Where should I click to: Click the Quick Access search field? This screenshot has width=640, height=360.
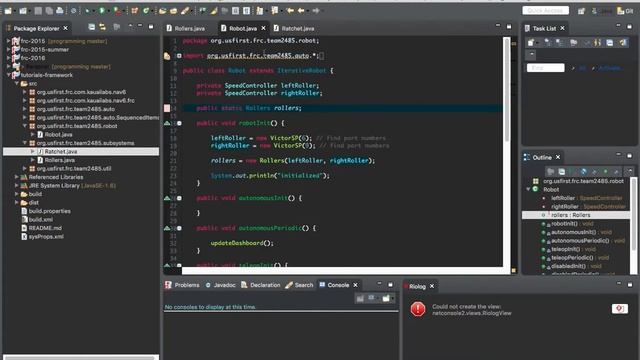click(x=545, y=11)
